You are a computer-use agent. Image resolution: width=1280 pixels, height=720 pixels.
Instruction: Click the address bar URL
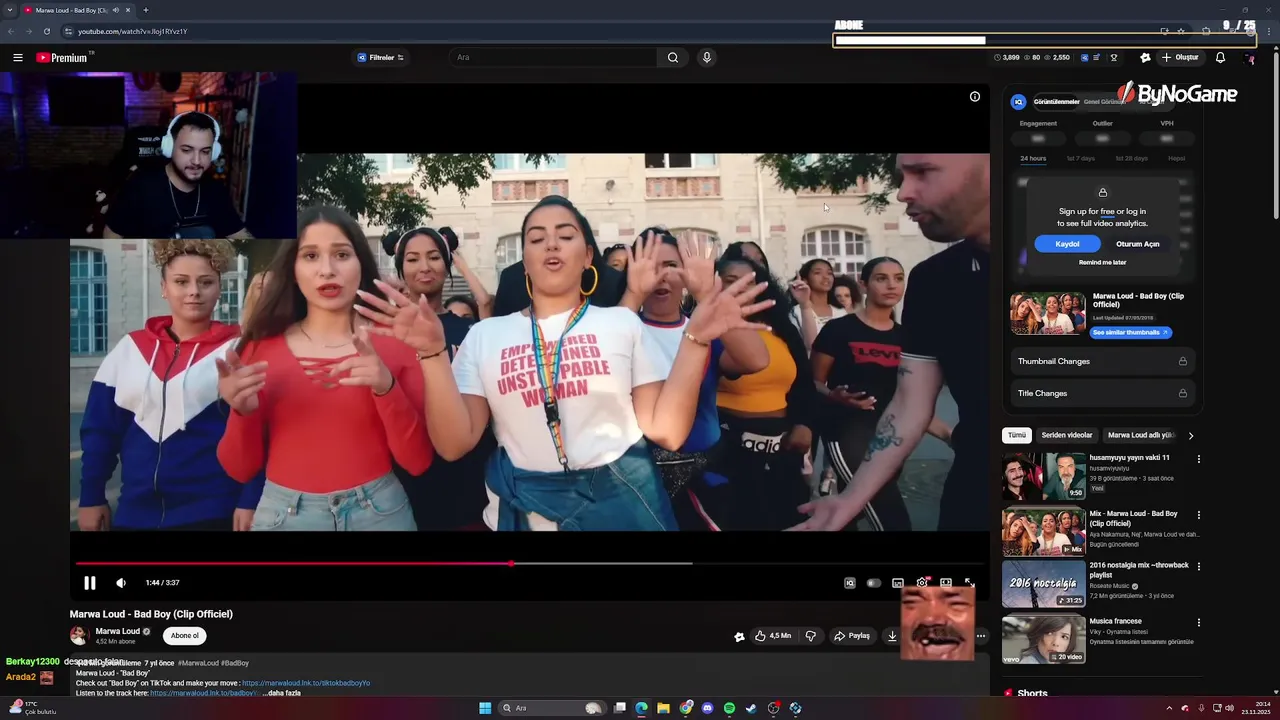tap(132, 31)
